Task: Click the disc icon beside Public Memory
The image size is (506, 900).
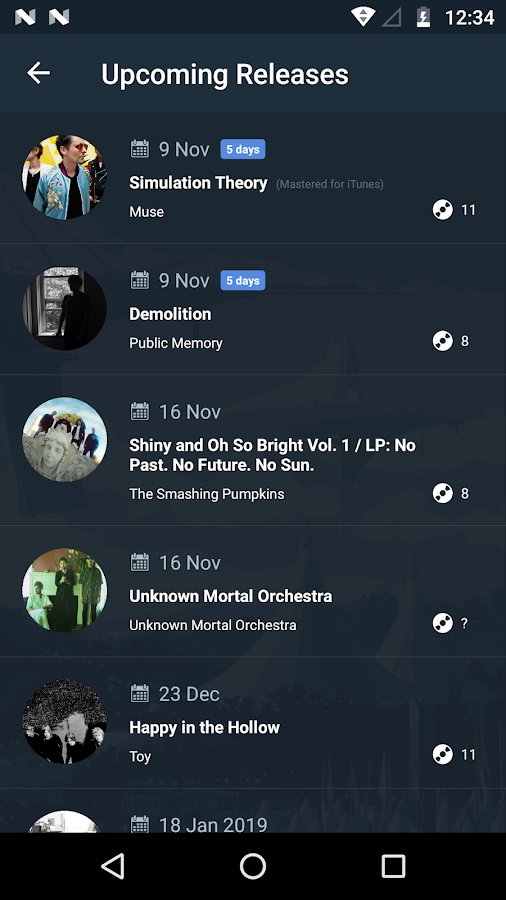Action: tap(442, 341)
